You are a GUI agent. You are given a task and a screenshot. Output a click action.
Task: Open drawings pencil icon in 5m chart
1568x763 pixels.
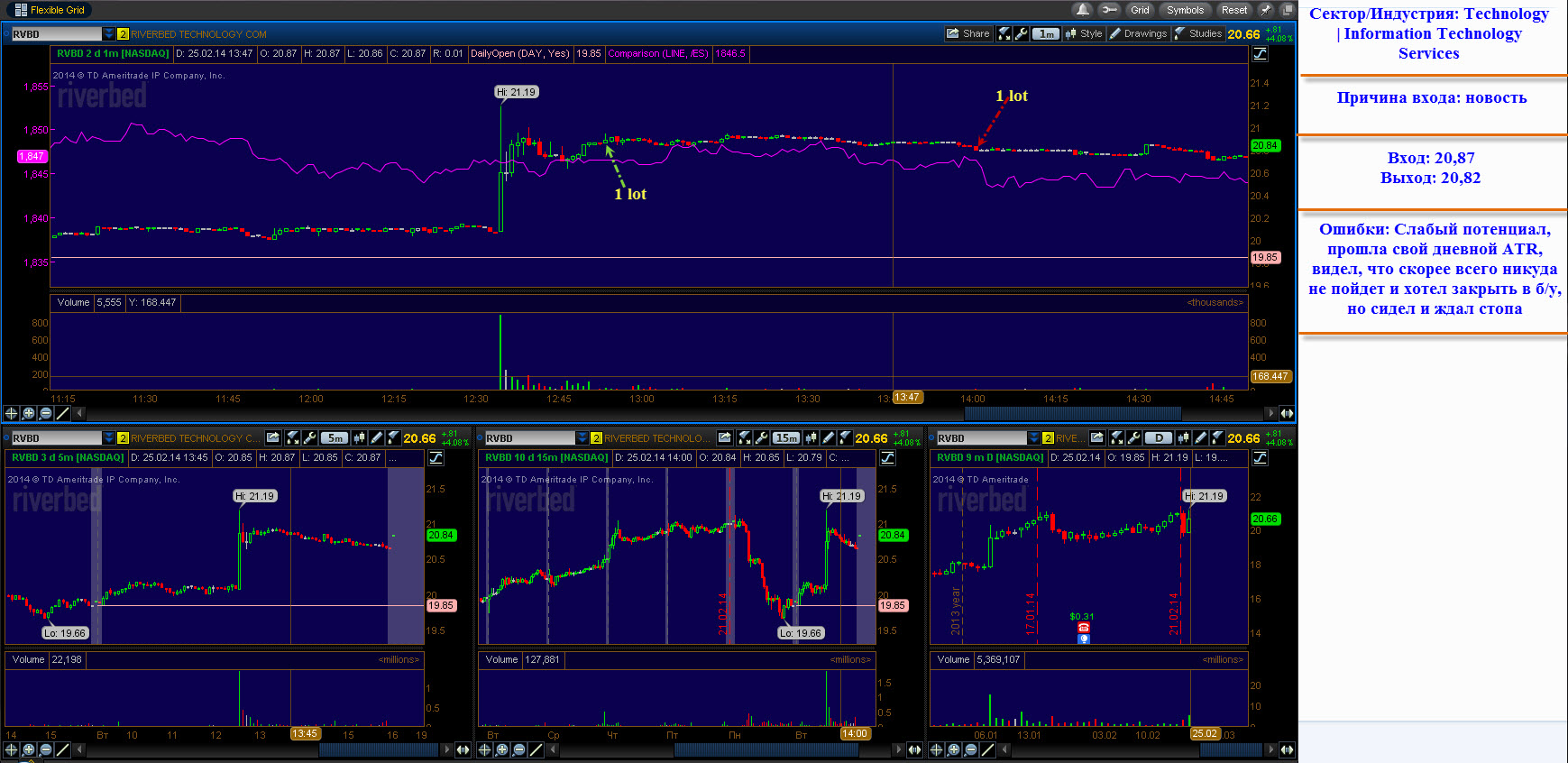click(376, 437)
